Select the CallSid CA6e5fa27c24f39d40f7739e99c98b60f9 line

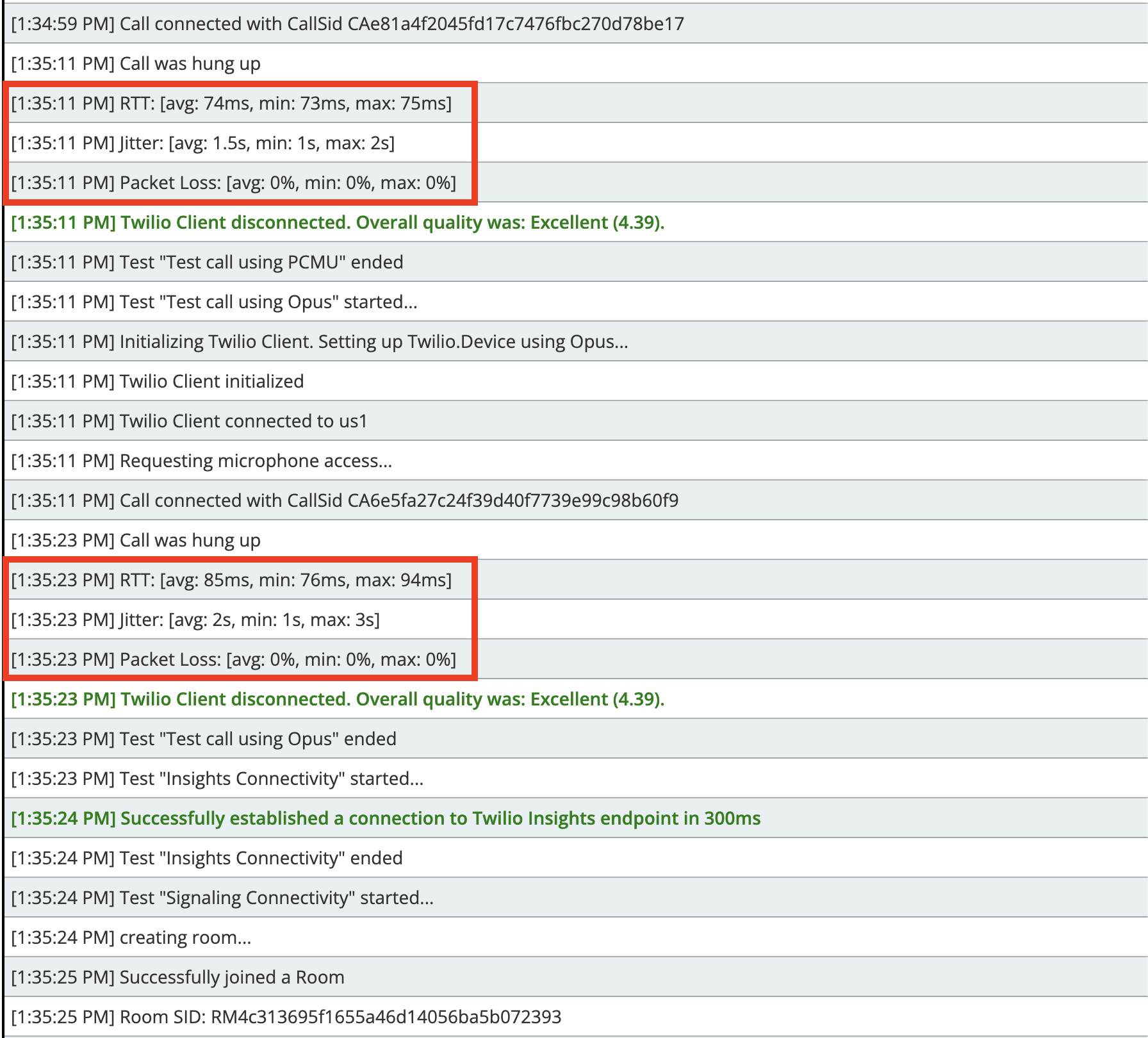[x=345, y=500]
